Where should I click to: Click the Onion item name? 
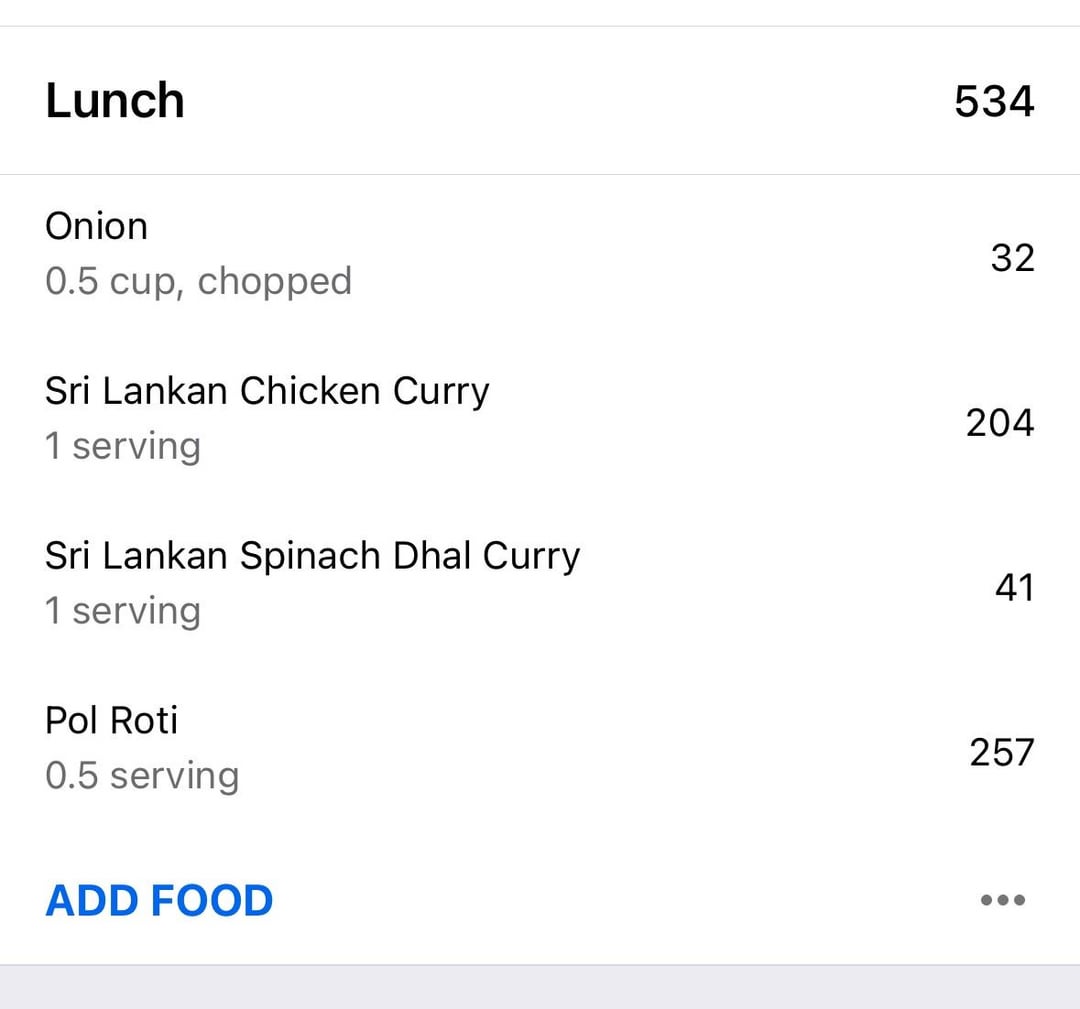pyautogui.click(x=96, y=227)
